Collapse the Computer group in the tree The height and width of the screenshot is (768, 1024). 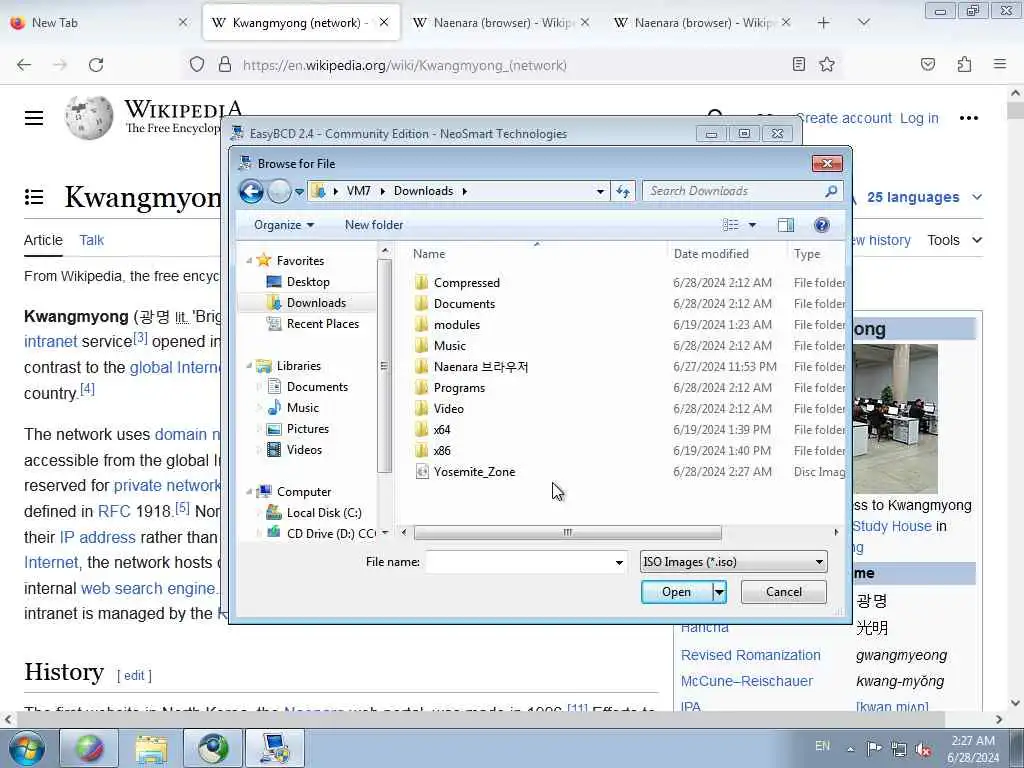click(x=249, y=492)
